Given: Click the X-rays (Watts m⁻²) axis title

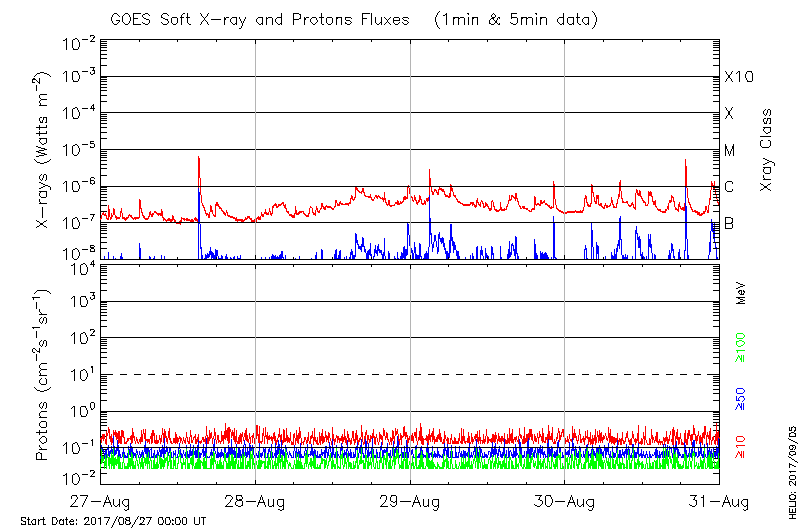Looking at the screenshot, I should coord(44,150).
